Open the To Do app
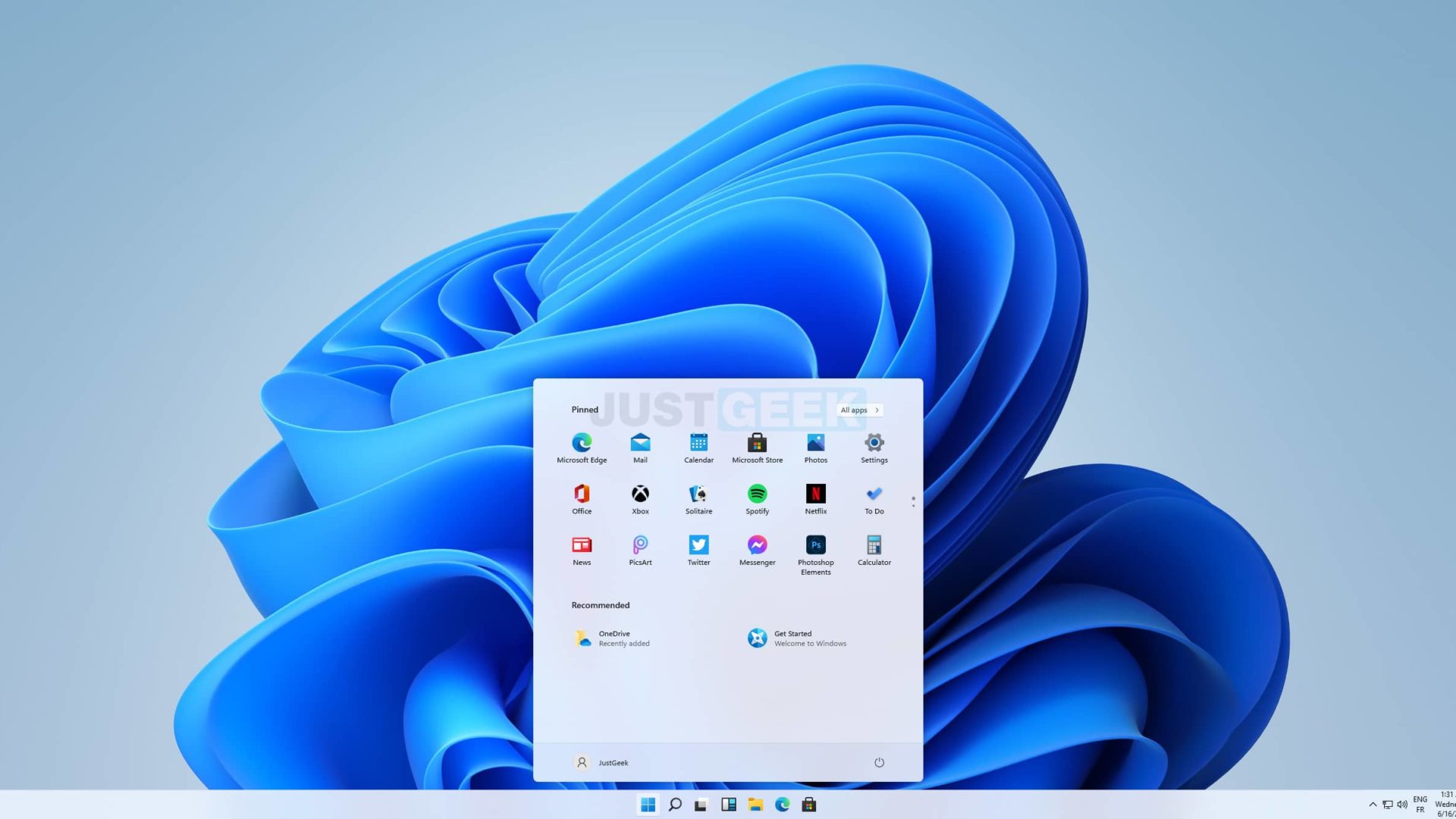 pyautogui.click(x=874, y=500)
